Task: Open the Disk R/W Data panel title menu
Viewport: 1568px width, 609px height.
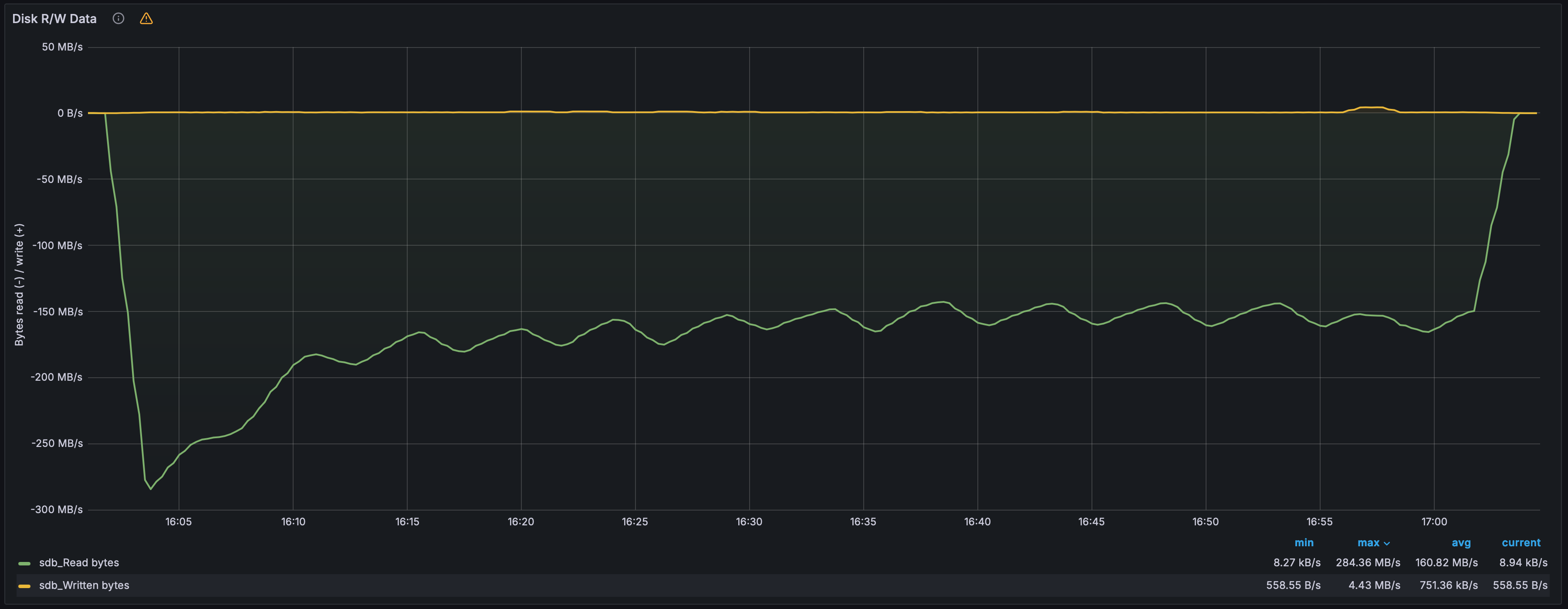Action: click(54, 19)
